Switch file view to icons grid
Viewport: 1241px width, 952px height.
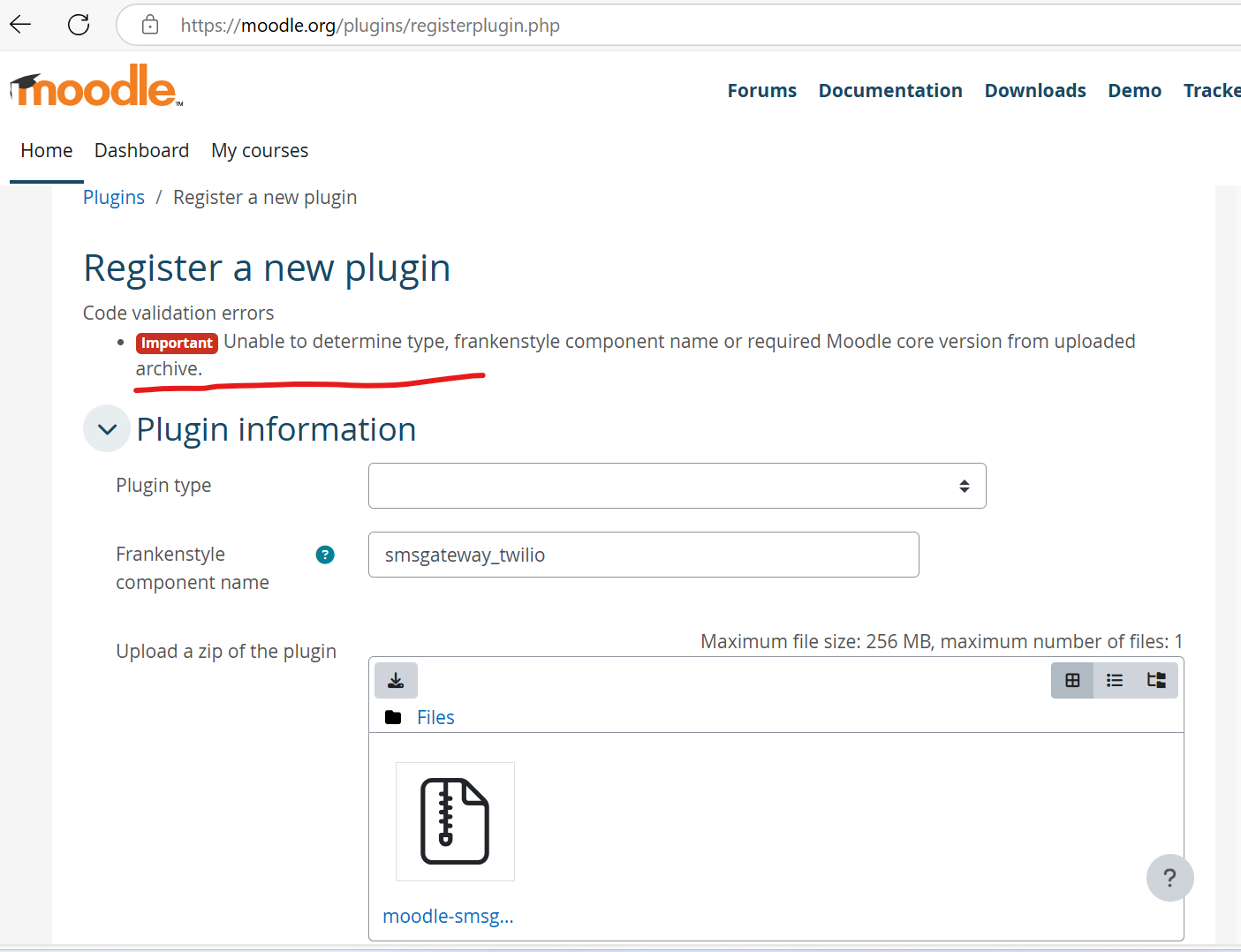coord(1072,680)
